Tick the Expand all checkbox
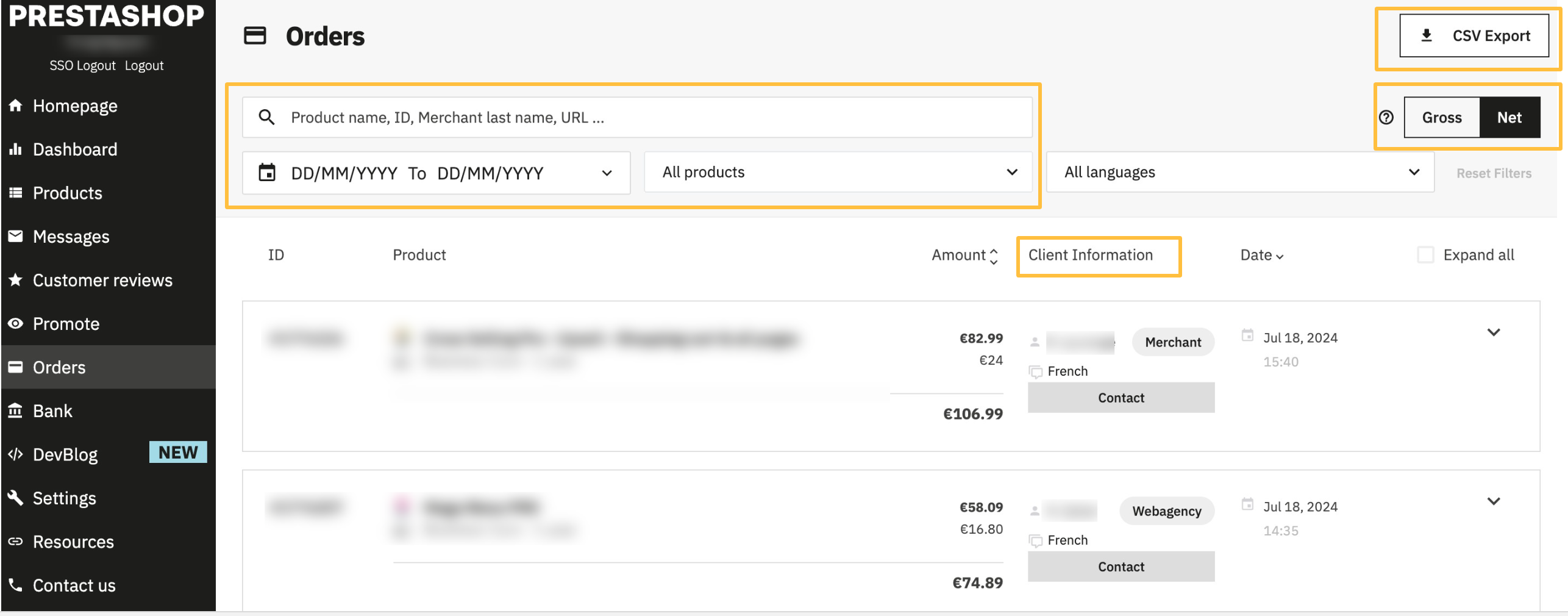The height and width of the screenshot is (616, 1568). click(1425, 254)
